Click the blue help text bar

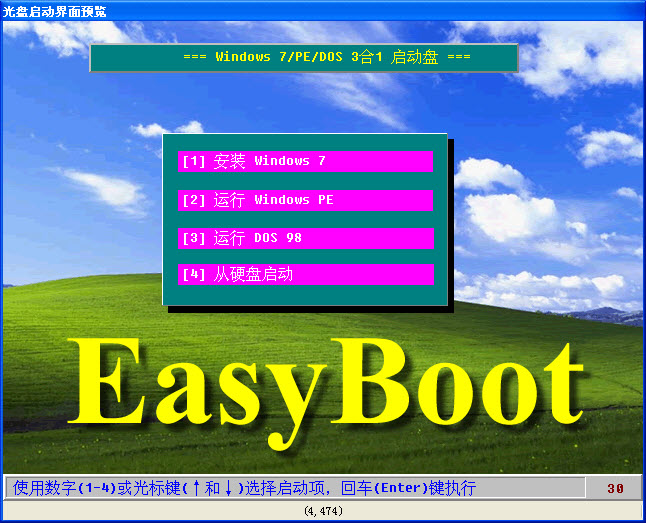[295, 489]
